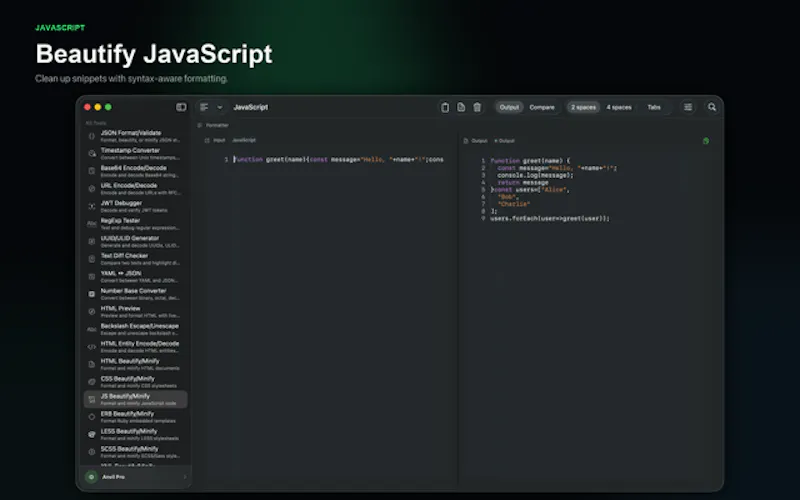Open Base64 Encode/Decode tool
Viewport: 800px width, 500px height.
[135, 171]
